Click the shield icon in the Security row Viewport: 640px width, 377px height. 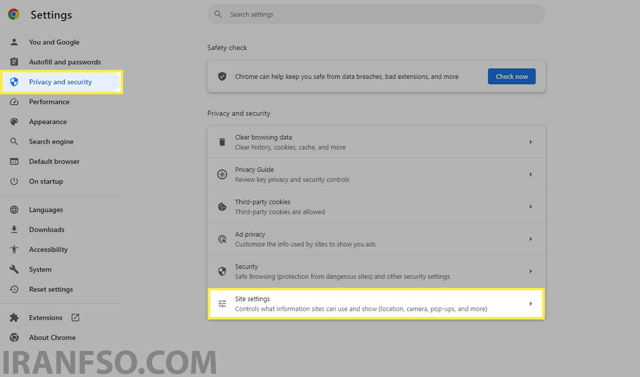[x=222, y=271]
